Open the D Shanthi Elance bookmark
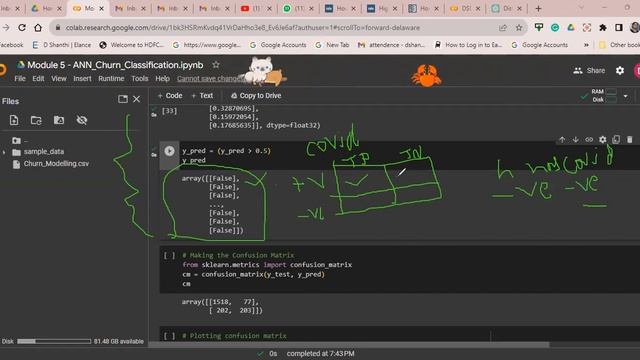The height and width of the screenshot is (360, 640). pos(62,45)
